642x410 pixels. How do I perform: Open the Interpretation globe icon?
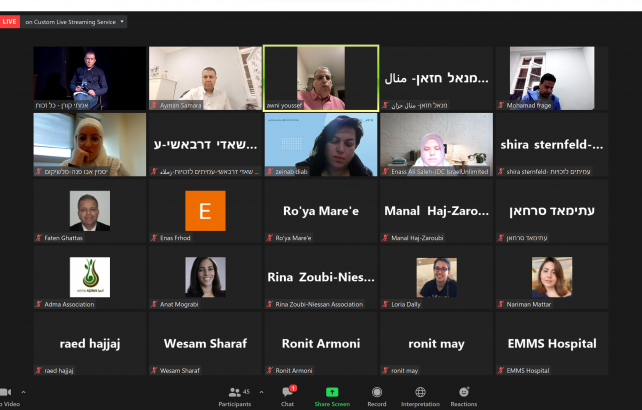(420, 392)
